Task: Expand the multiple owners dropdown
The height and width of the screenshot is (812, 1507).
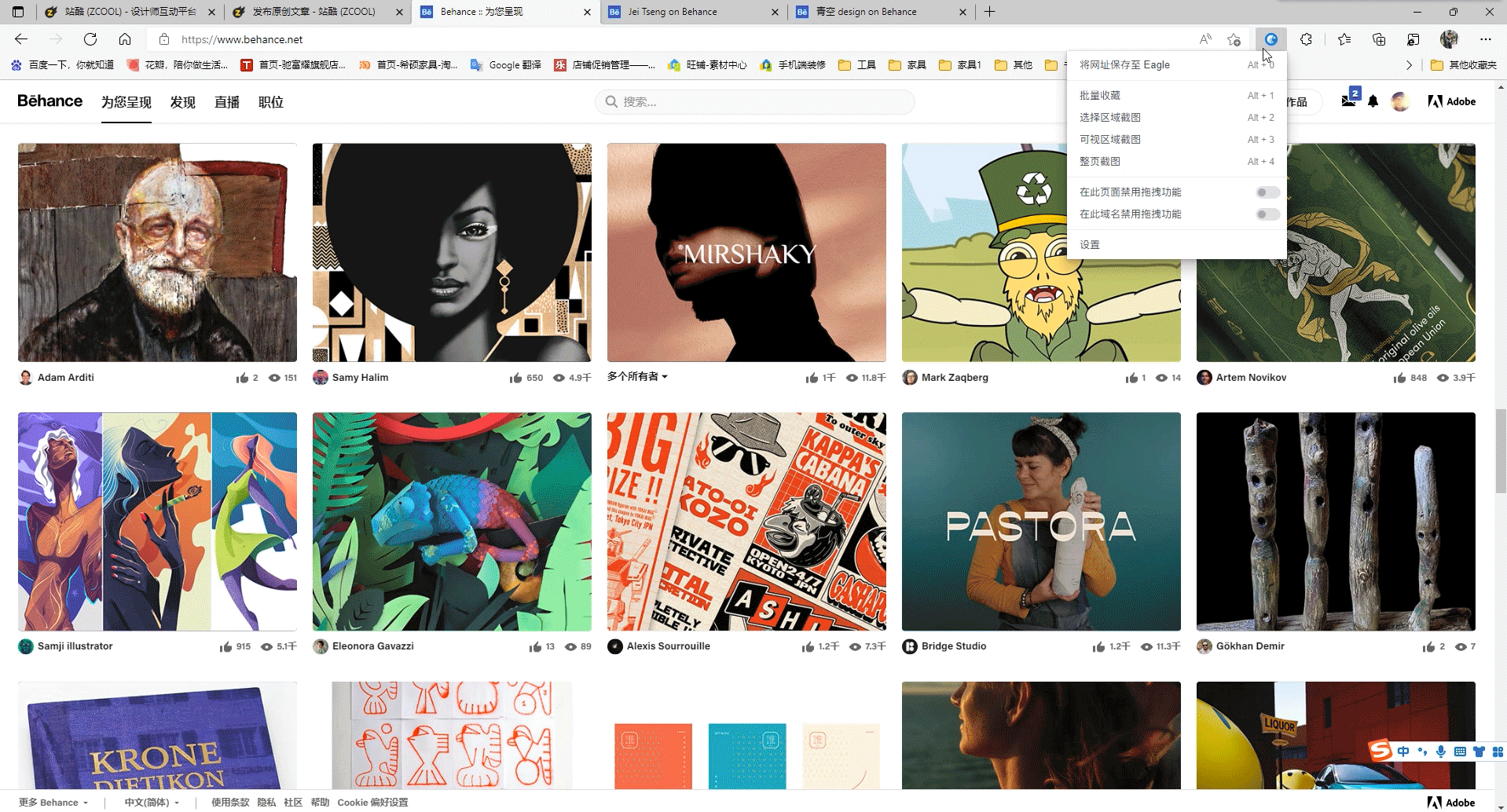Action: (x=637, y=377)
